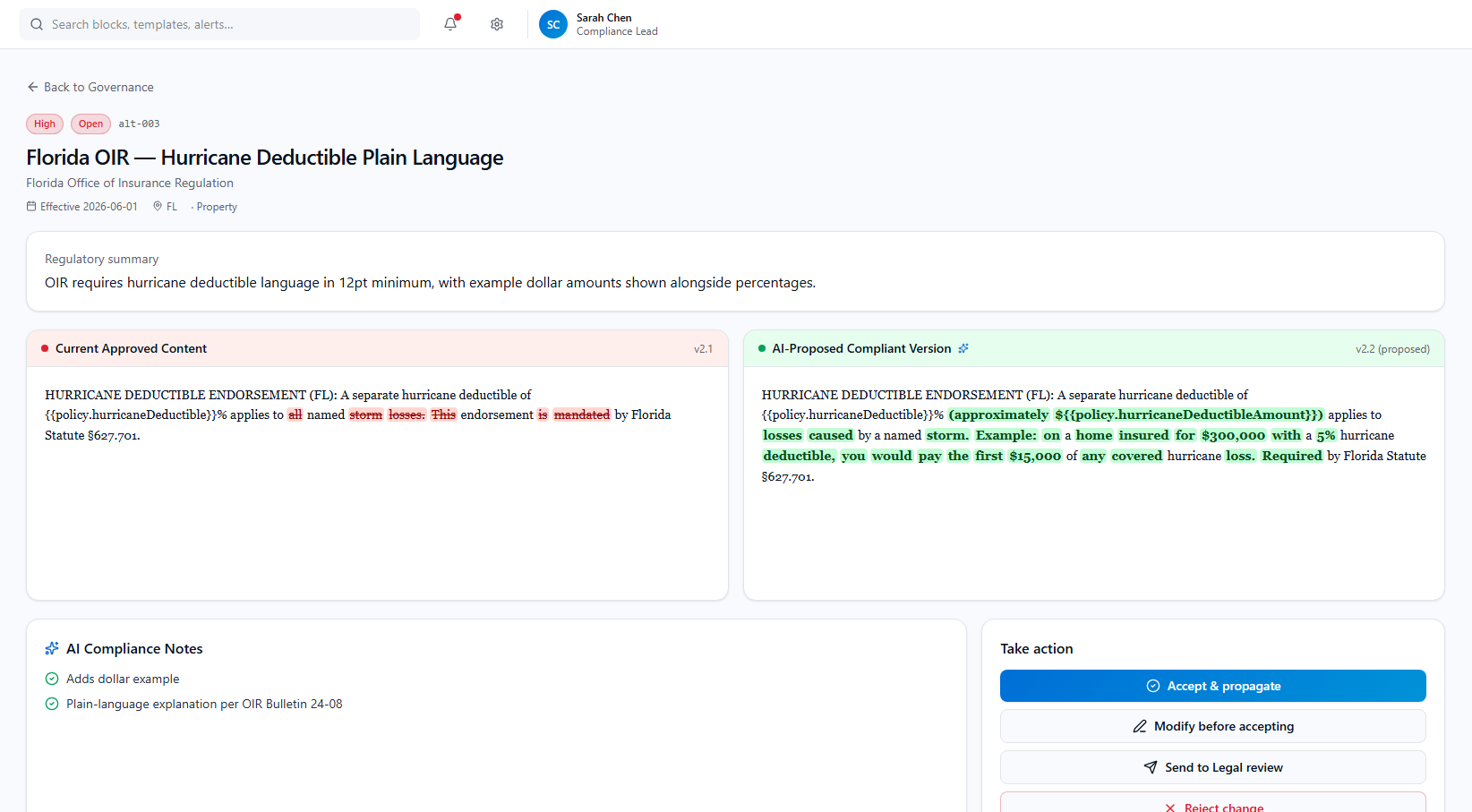Send change to Legal review
The width and height of the screenshot is (1472, 812).
[1212, 767]
